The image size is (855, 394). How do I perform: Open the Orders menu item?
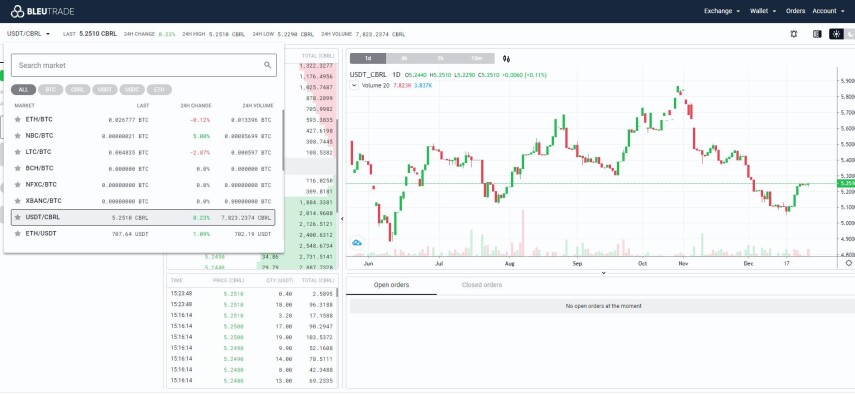[x=795, y=11]
